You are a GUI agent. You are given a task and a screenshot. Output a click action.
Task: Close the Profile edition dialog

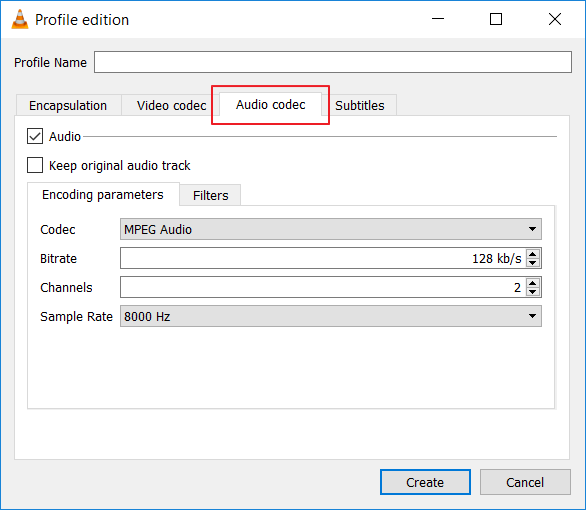click(x=555, y=19)
